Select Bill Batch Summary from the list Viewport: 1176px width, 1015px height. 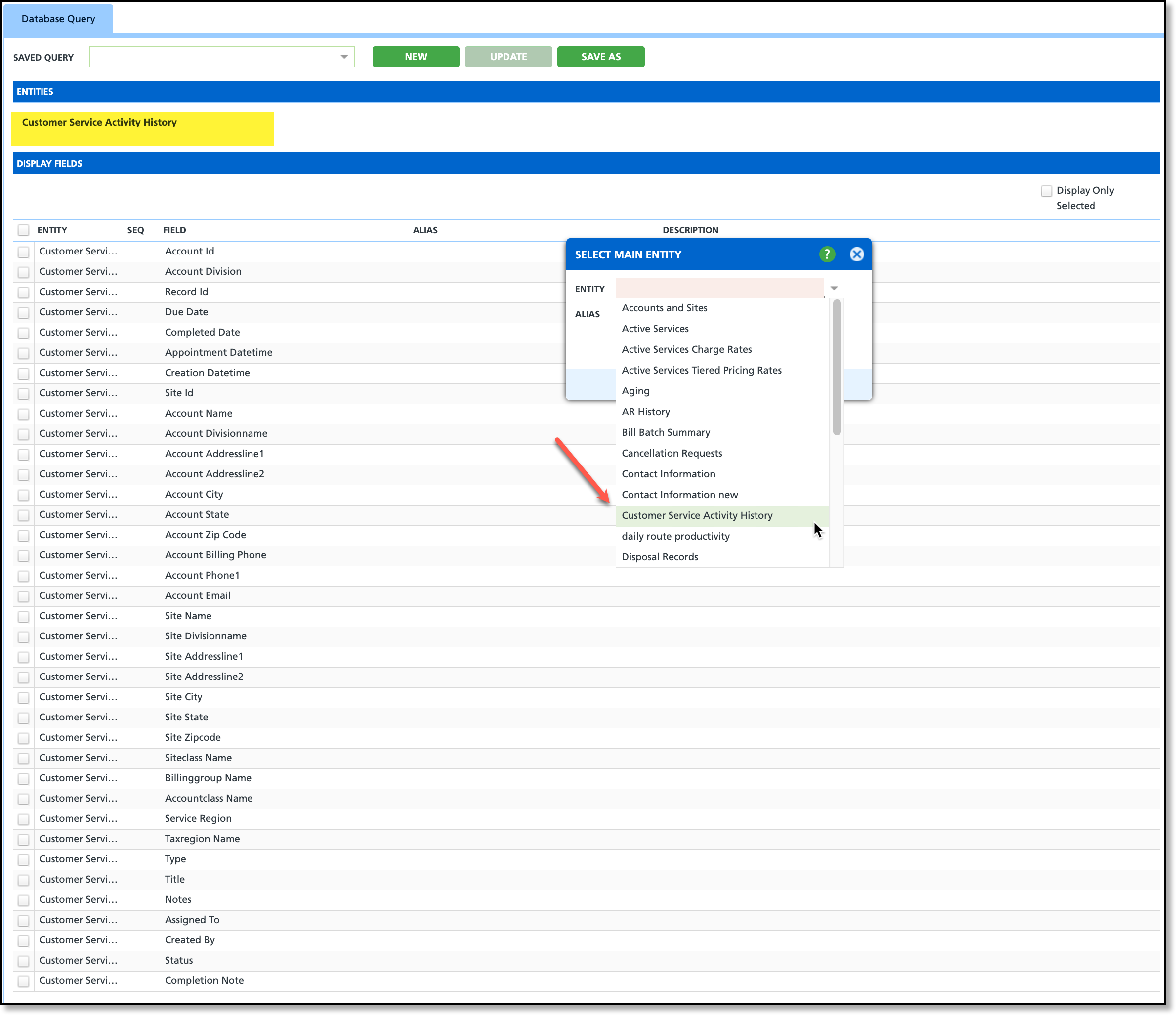pos(665,432)
